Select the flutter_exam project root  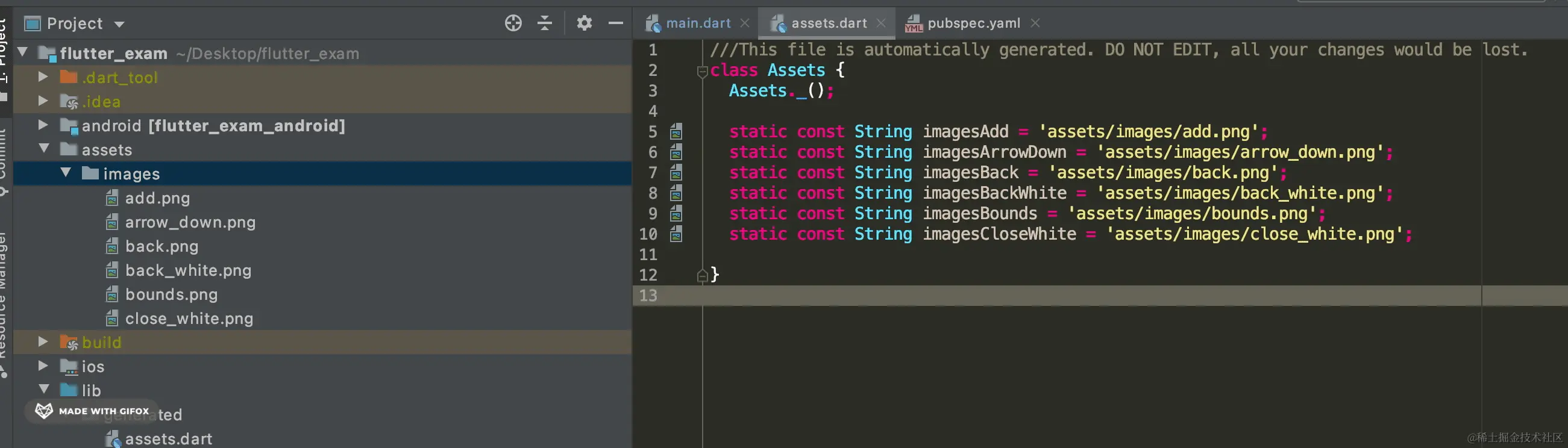tap(113, 54)
